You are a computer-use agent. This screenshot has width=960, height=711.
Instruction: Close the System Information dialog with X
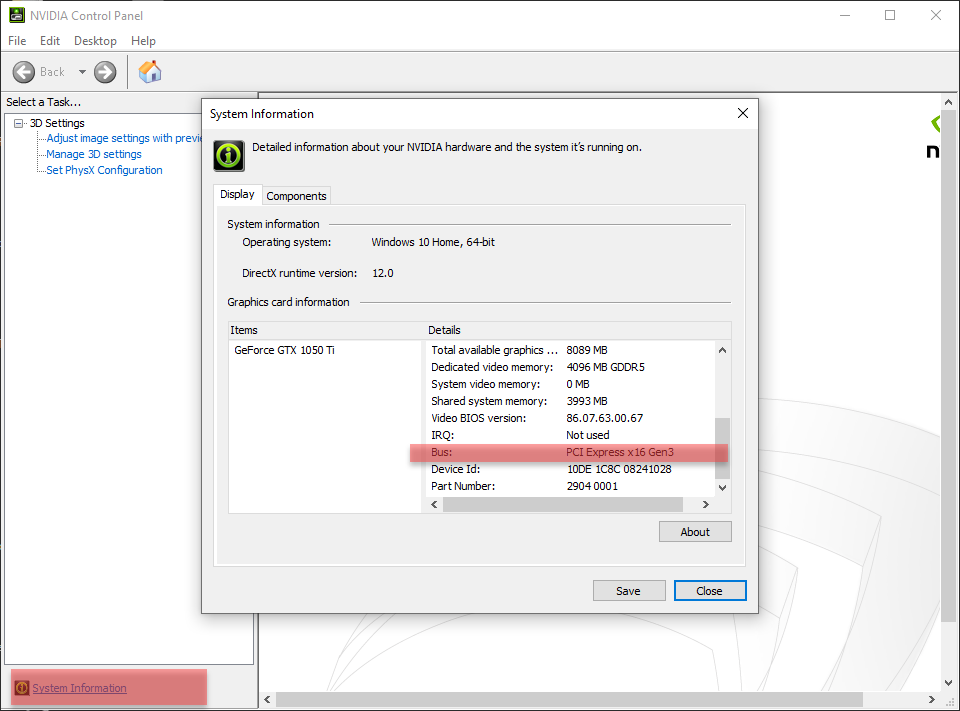(743, 113)
